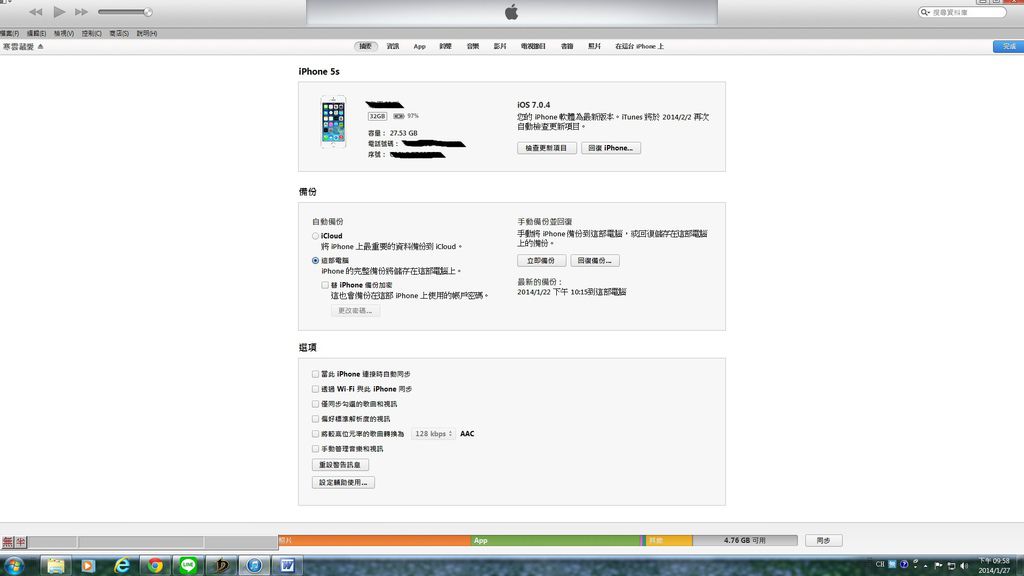This screenshot has height=576, width=1024.
Task: Select the 這部電腦 backup radio button
Action: [315, 261]
